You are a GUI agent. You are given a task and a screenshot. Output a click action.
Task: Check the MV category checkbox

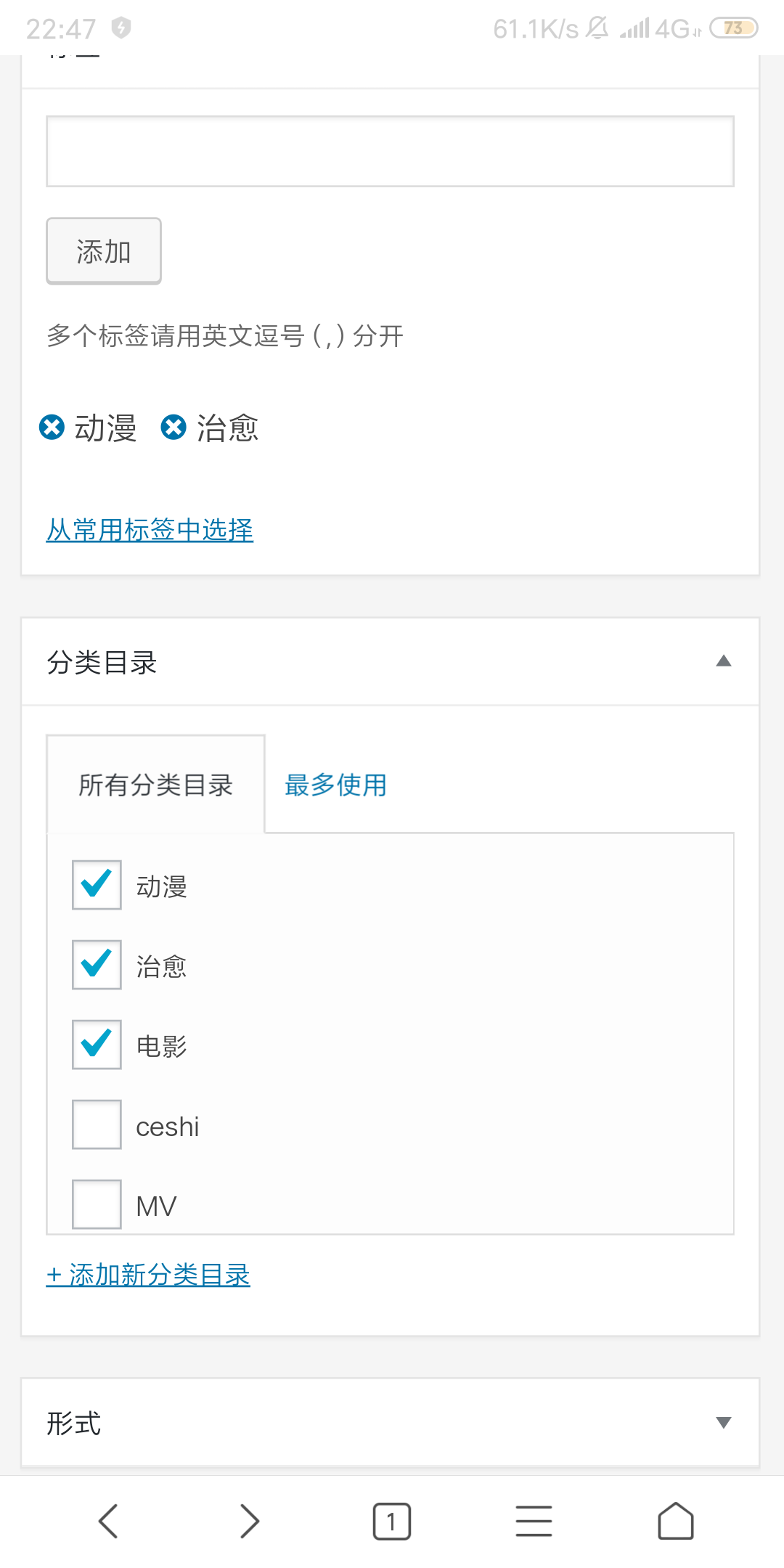click(x=97, y=1204)
